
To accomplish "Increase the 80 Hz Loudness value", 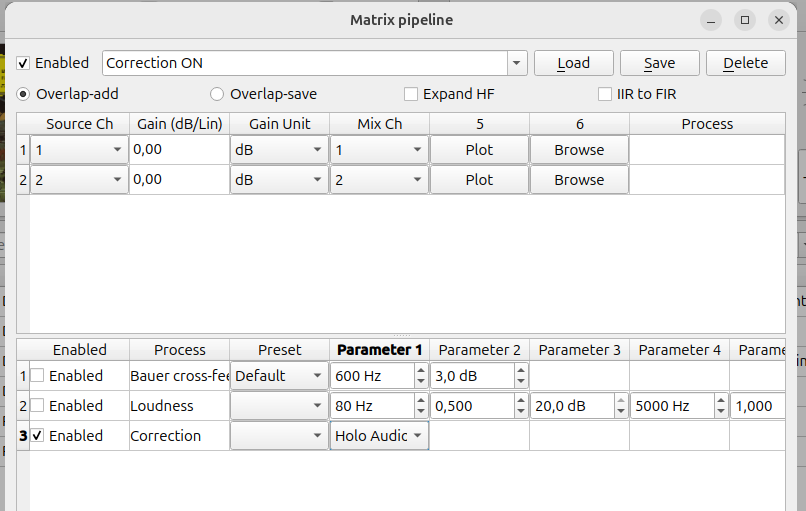I will click(x=421, y=400).
